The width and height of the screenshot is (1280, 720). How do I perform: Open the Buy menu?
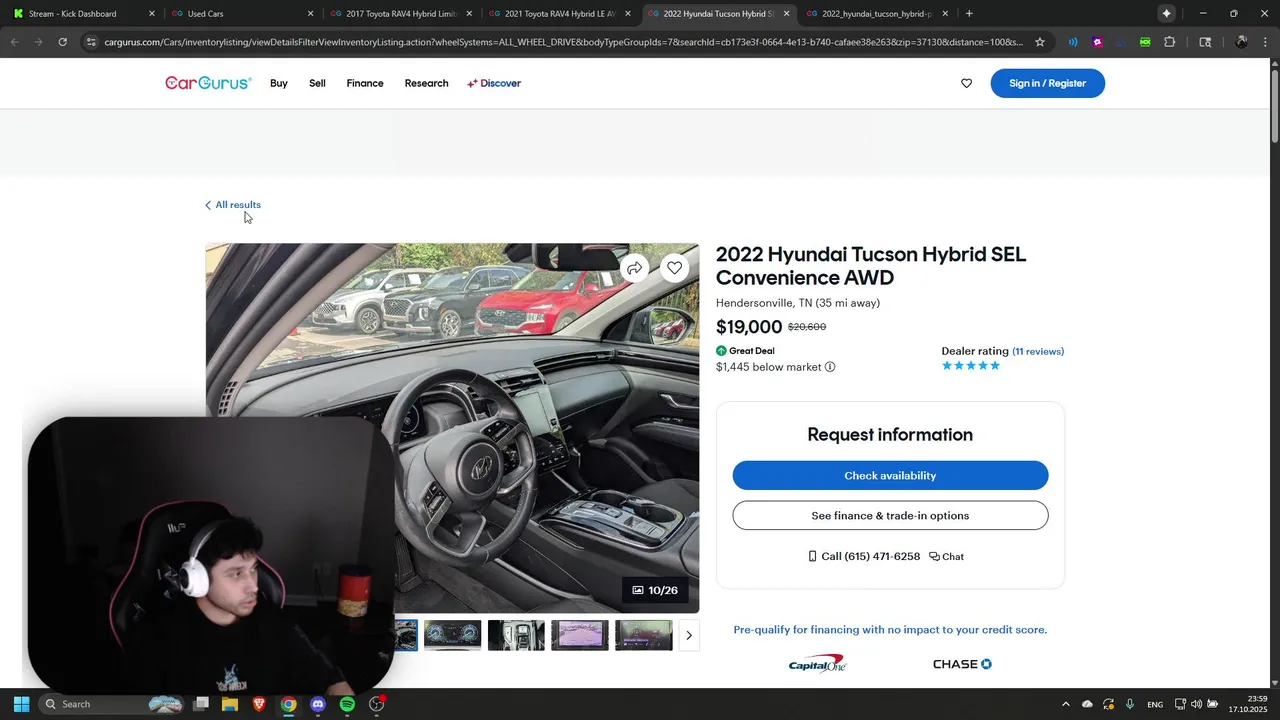click(279, 83)
